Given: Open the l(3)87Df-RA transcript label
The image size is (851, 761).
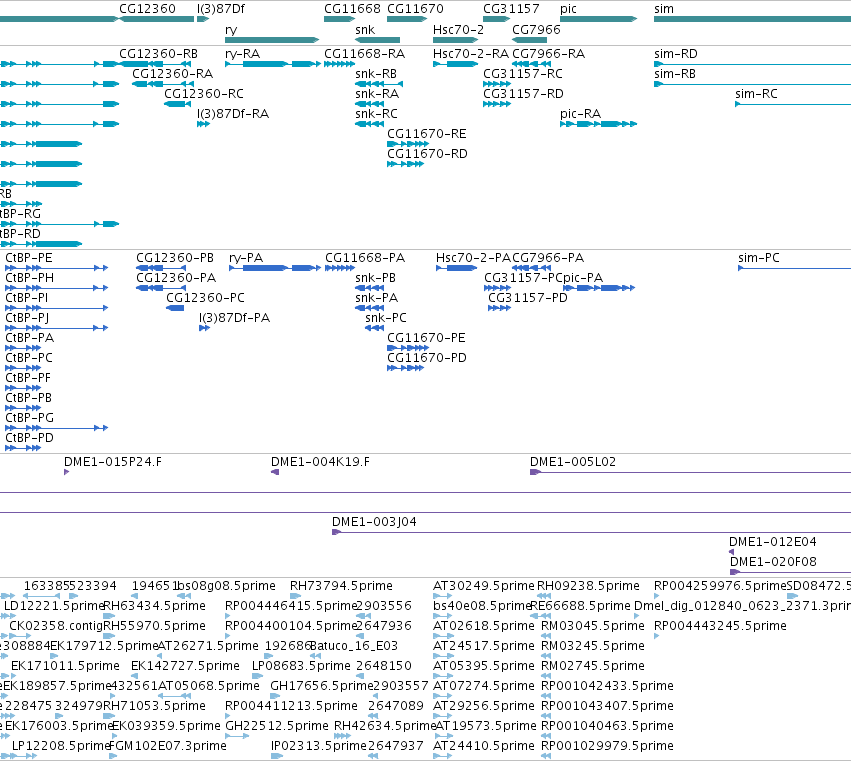Looking at the screenshot, I should pyautogui.click(x=233, y=114).
